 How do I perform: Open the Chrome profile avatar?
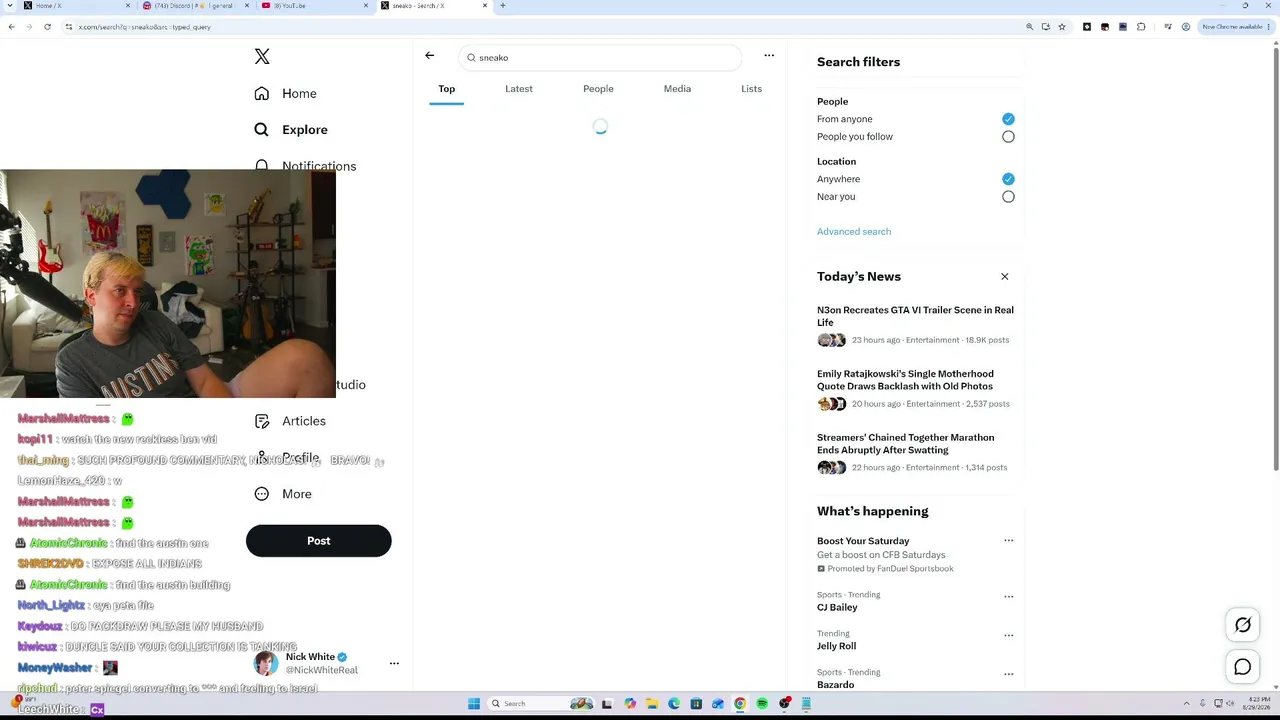[1185, 27]
